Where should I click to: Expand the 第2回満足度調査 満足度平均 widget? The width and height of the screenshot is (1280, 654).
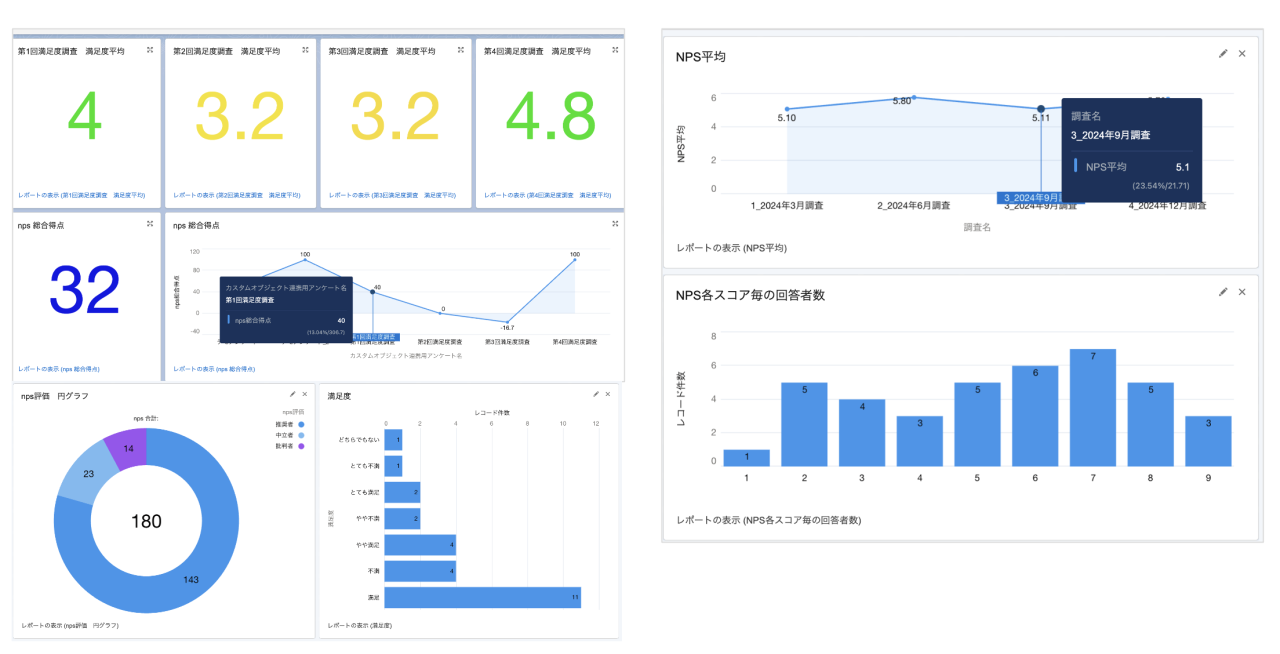click(x=305, y=49)
